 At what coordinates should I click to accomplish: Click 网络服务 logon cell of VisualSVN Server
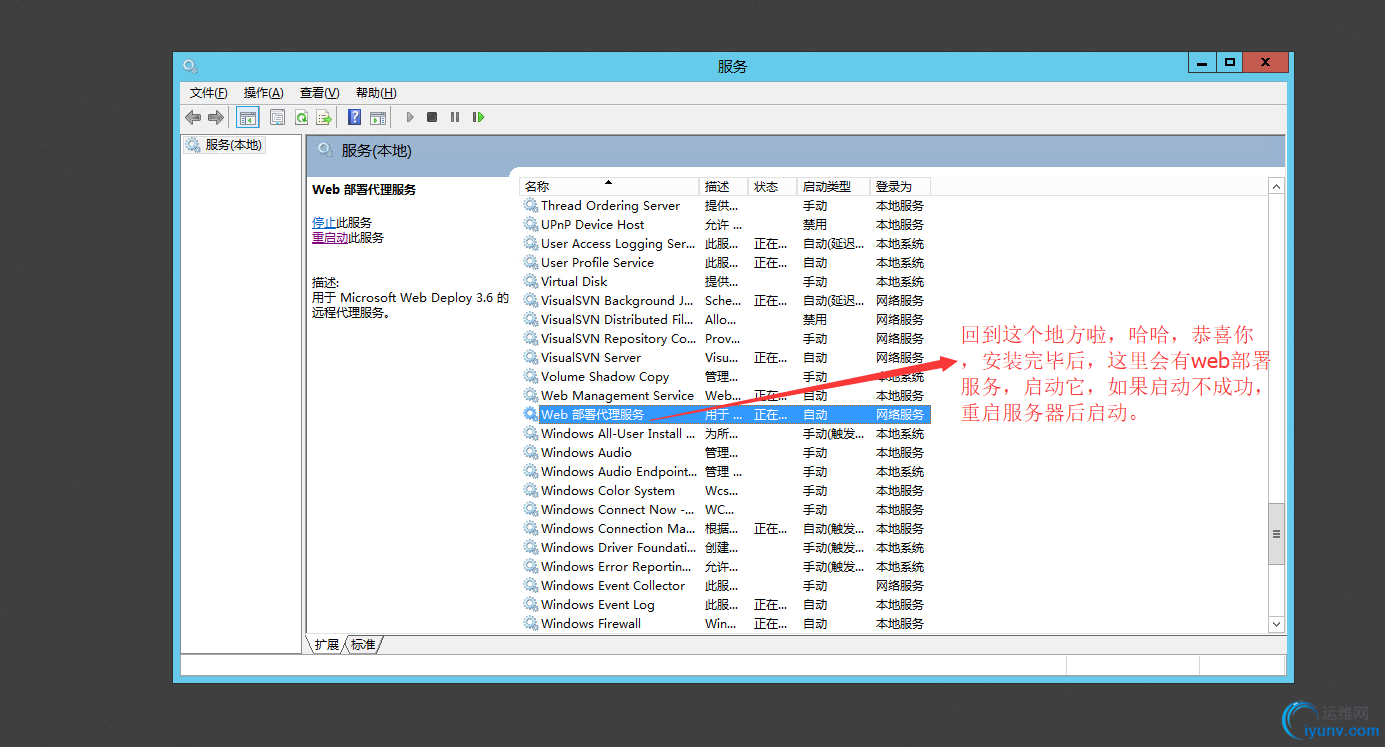[900, 357]
